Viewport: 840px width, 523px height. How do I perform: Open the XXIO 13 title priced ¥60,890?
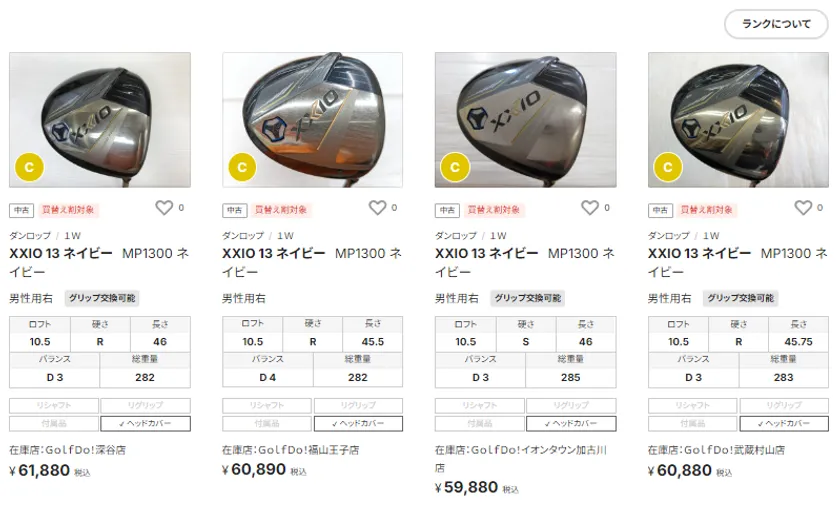(x=312, y=263)
